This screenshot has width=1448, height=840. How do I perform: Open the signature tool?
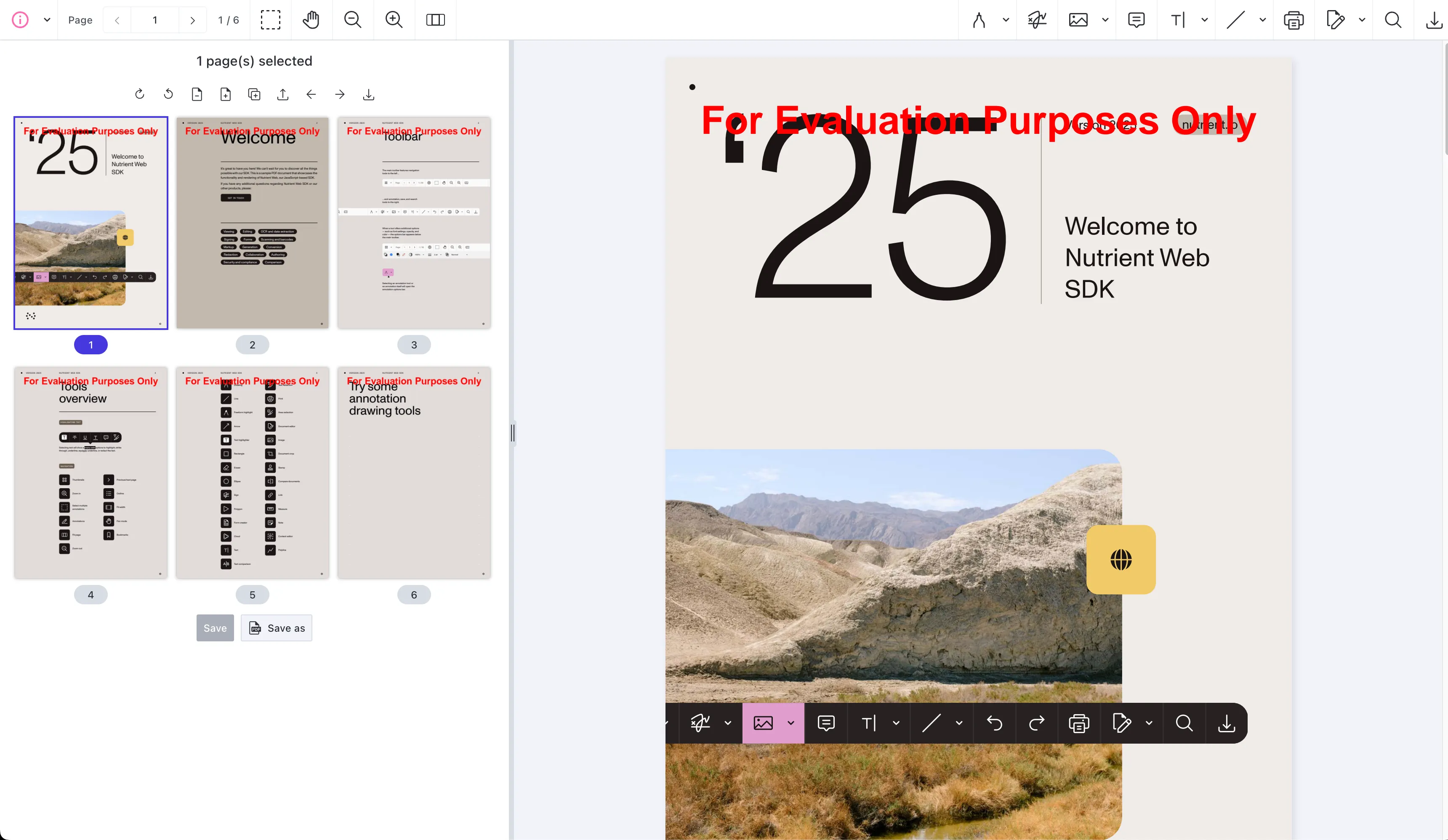[1037, 20]
